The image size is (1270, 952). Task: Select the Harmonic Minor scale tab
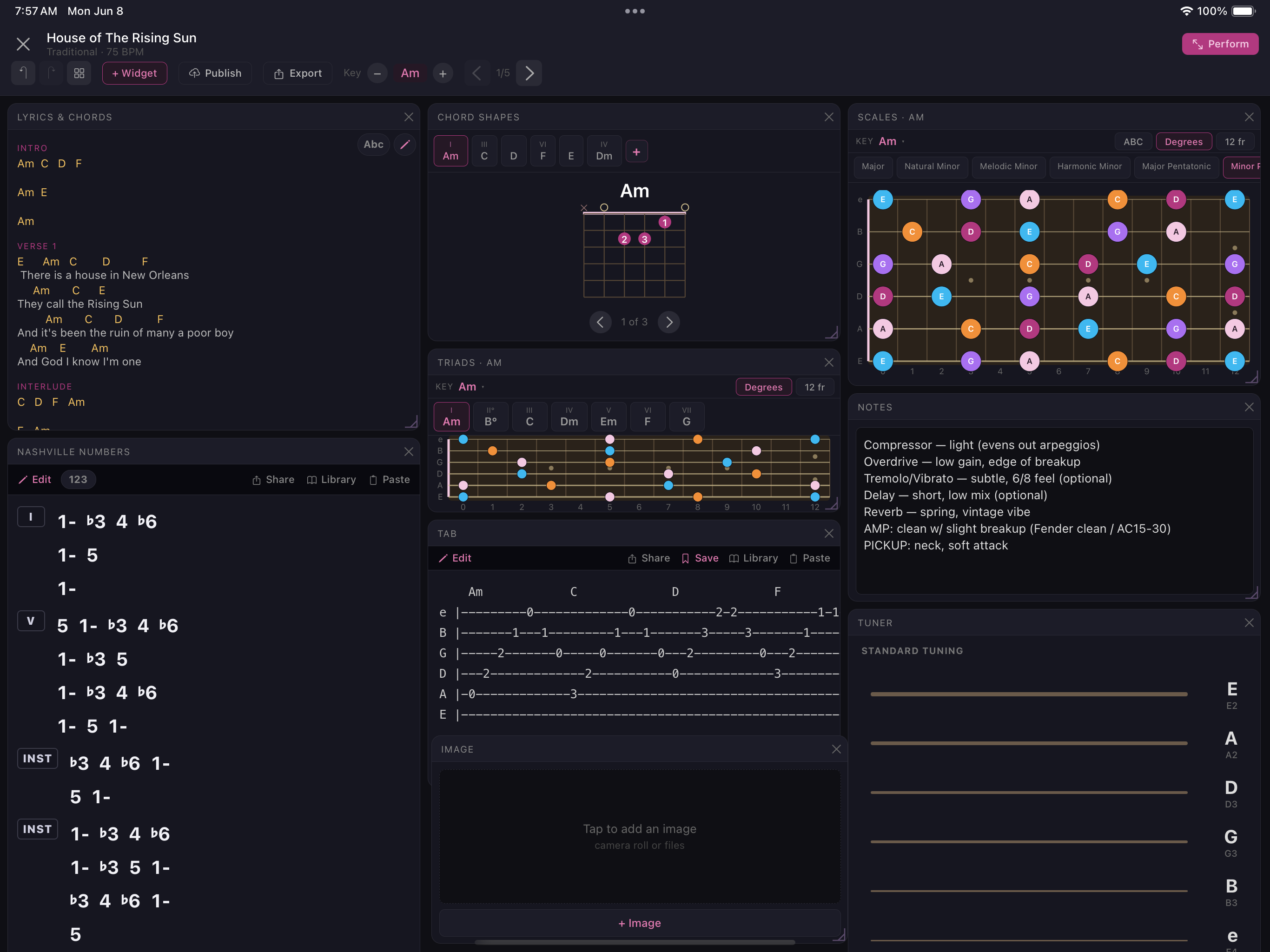pos(1089,166)
